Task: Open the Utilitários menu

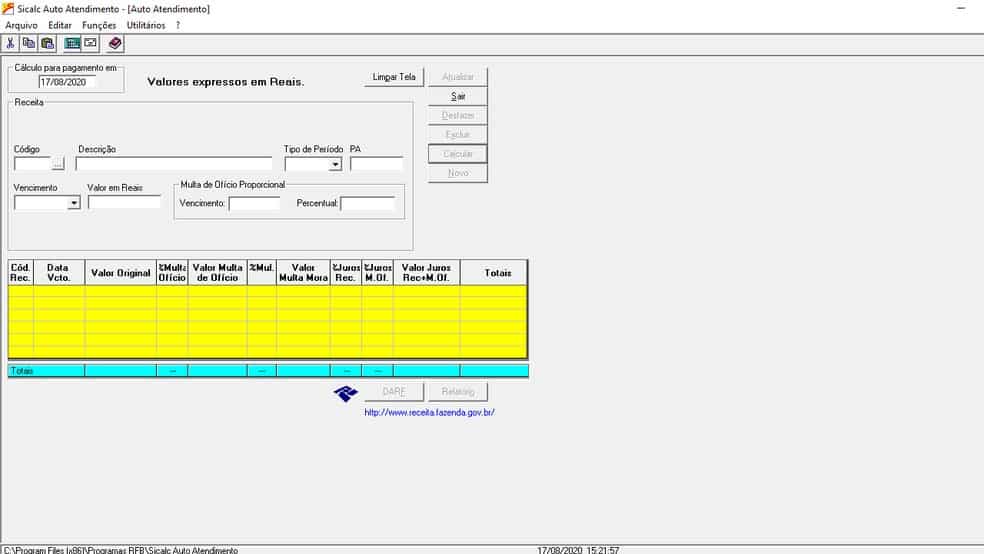Action: click(x=146, y=25)
